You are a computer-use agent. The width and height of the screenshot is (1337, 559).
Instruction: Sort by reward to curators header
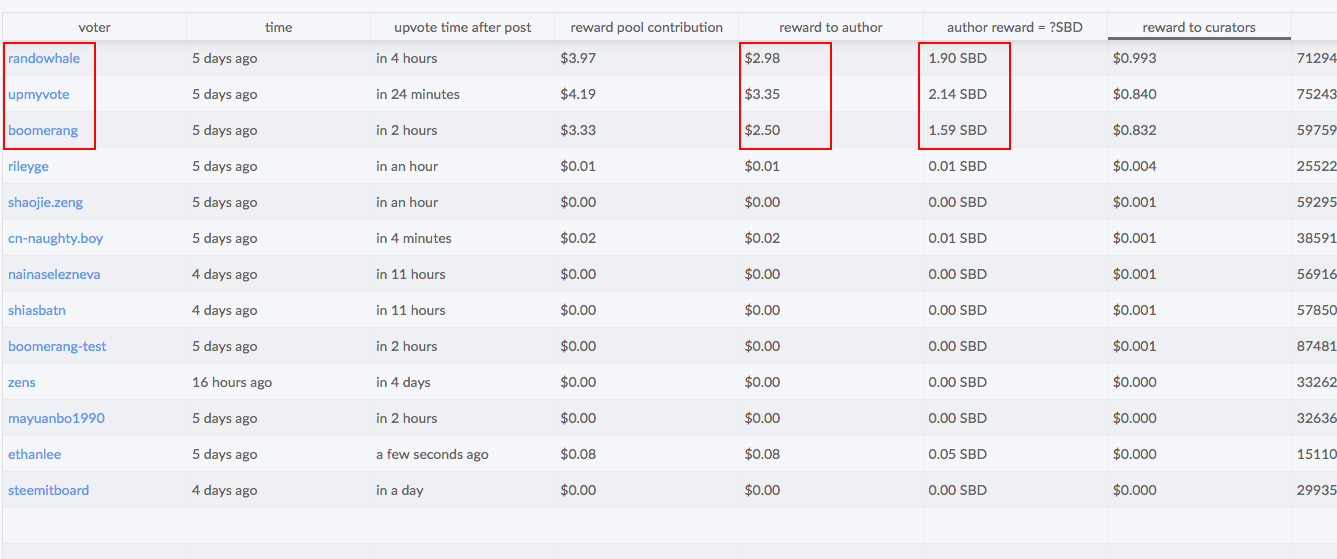tap(1199, 27)
